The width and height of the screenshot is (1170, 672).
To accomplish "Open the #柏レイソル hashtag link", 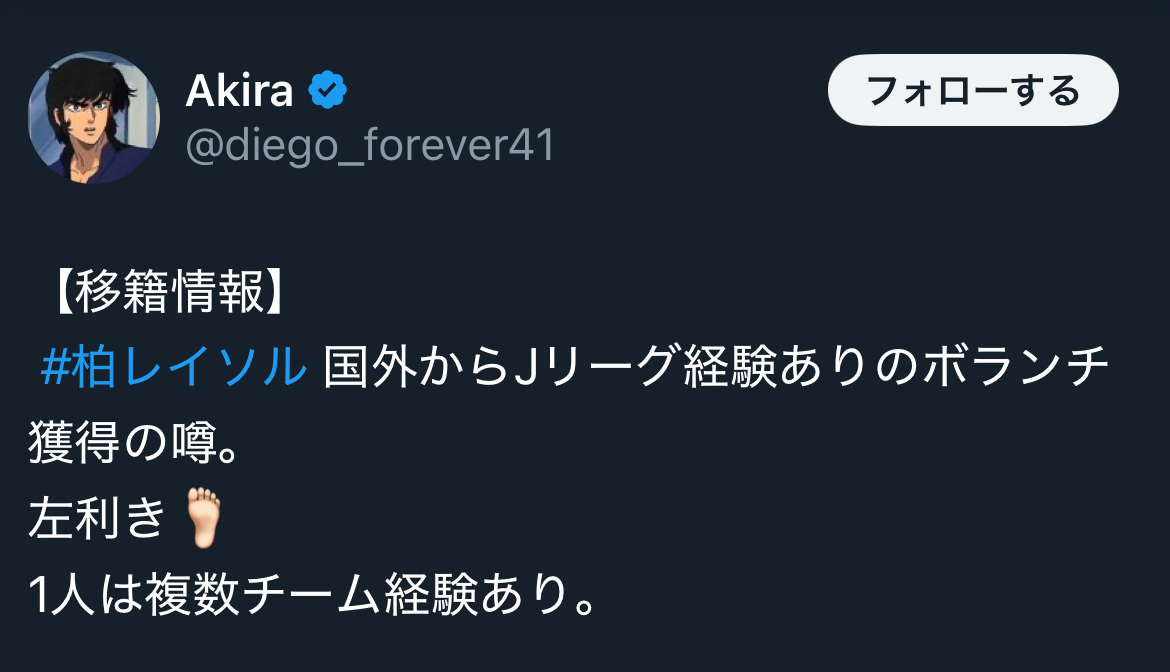I will (x=174, y=366).
